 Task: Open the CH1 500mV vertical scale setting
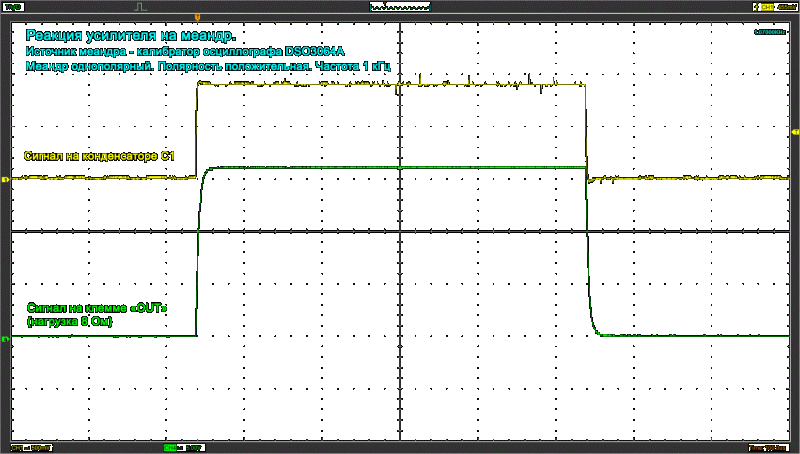tap(32, 448)
